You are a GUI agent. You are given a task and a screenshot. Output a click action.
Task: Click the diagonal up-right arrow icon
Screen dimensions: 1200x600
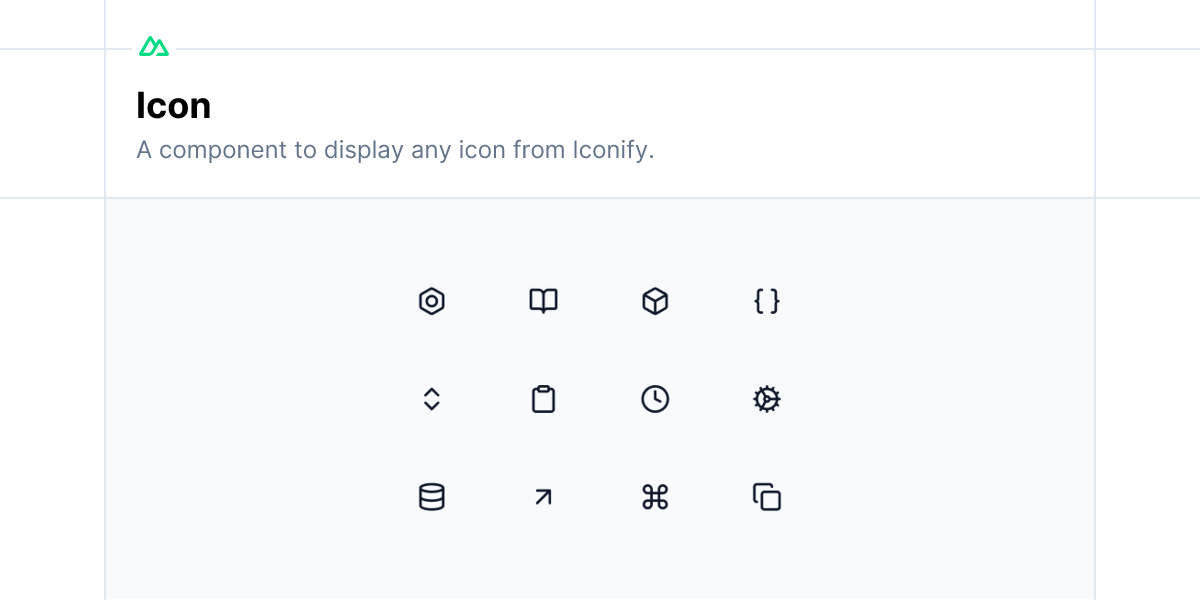coord(543,497)
